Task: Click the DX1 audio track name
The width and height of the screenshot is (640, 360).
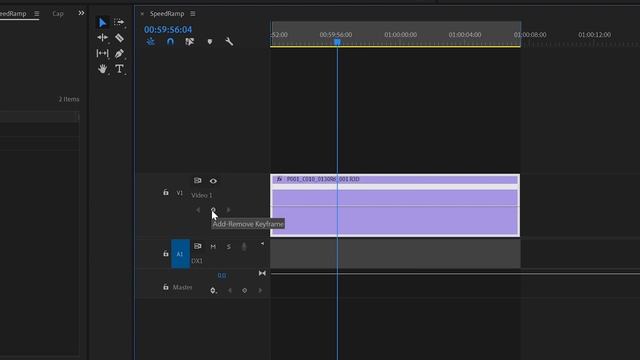Action: tap(197, 261)
